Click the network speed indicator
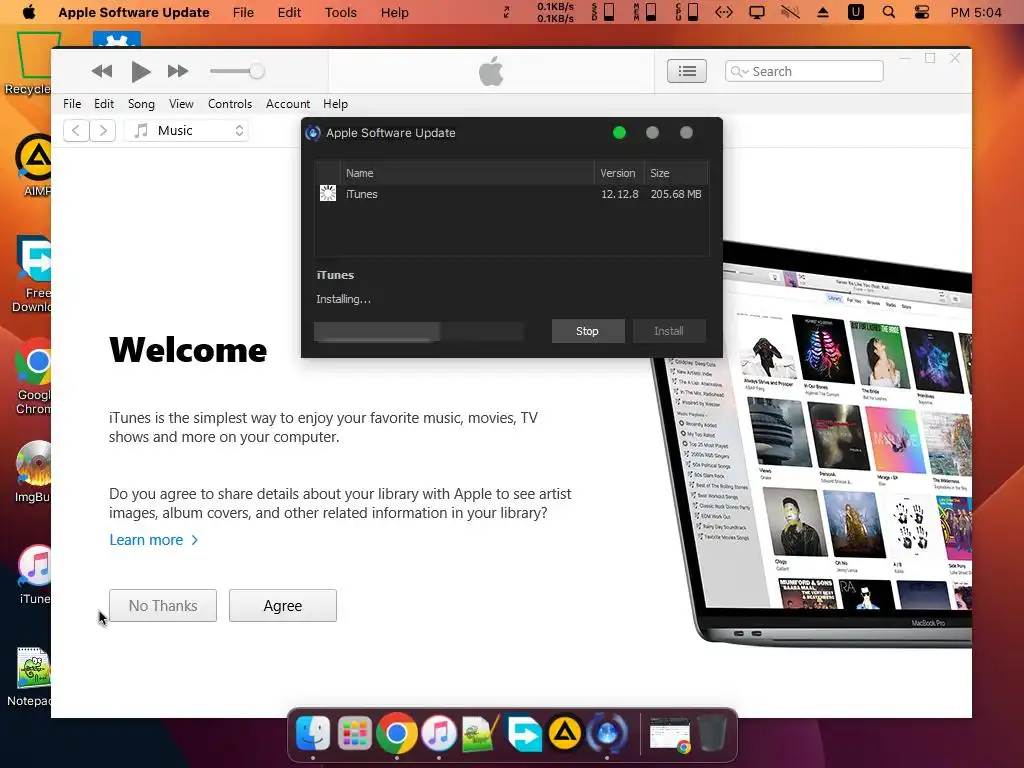 pyautogui.click(x=555, y=12)
